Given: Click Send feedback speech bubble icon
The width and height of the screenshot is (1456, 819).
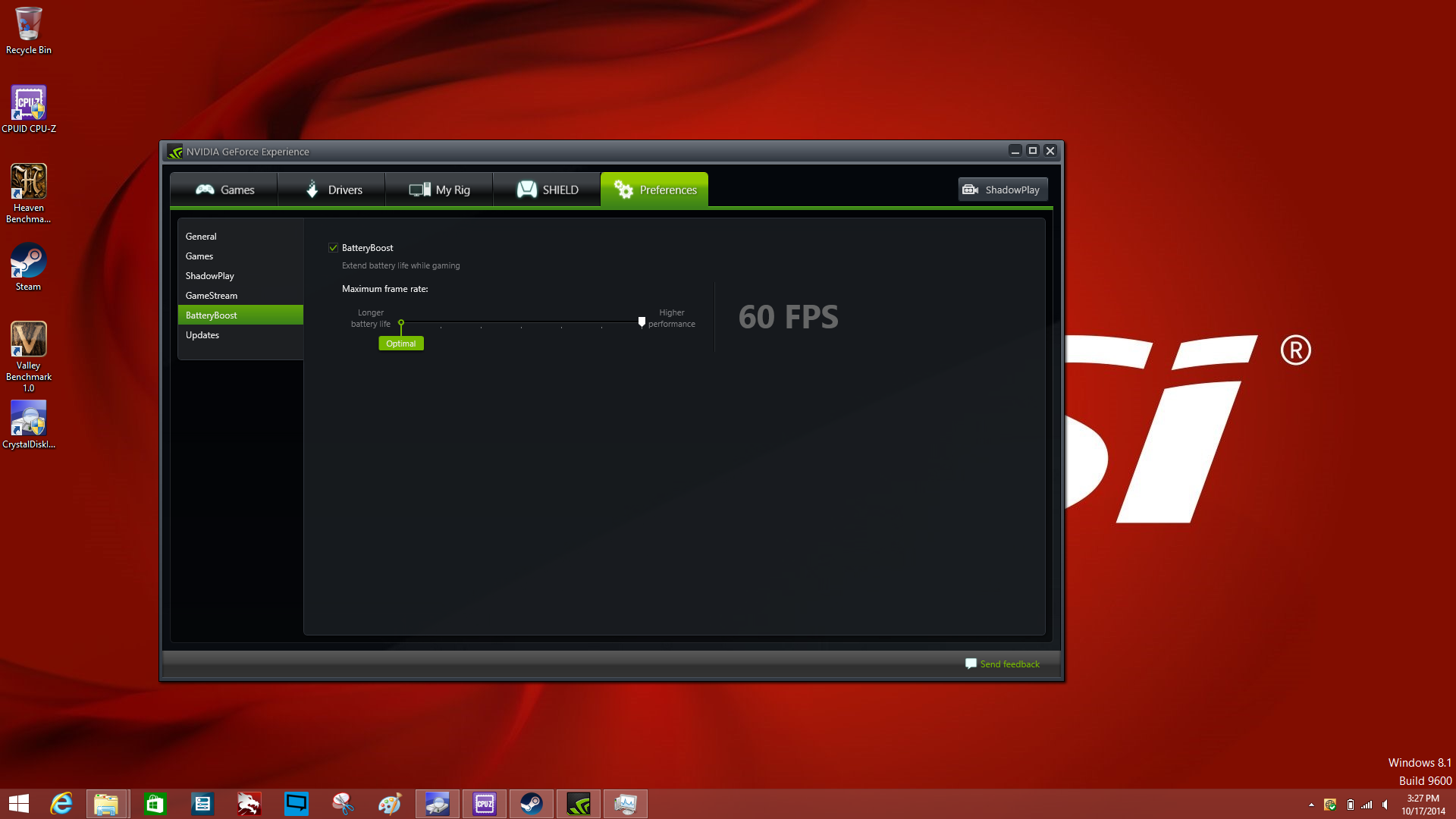Looking at the screenshot, I should coord(971,663).
